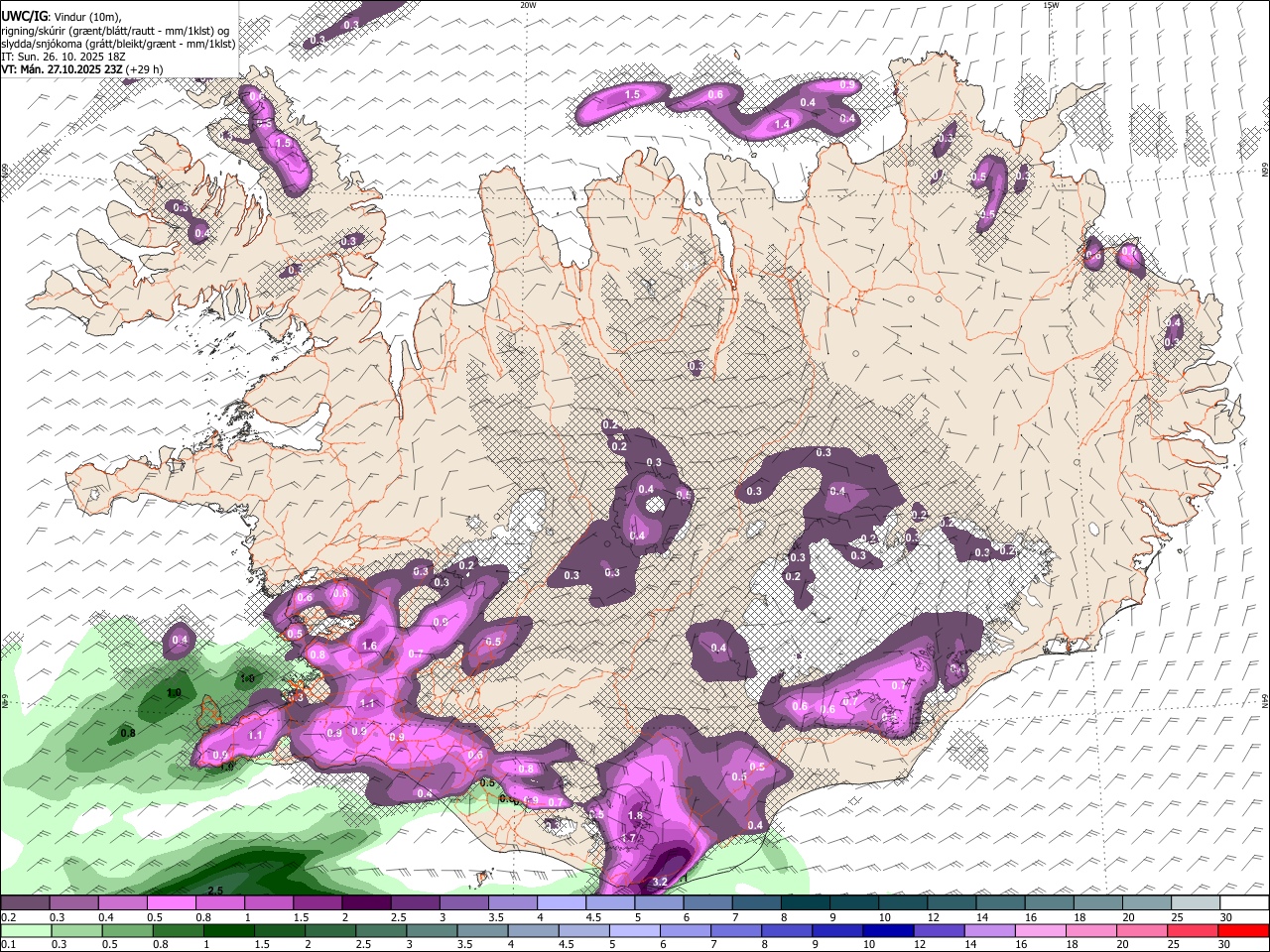The image size is (1270, 952).
Task: Click the '1.7' snowfall value on the map
Action: pyautogui.click(x=628, y=839)
